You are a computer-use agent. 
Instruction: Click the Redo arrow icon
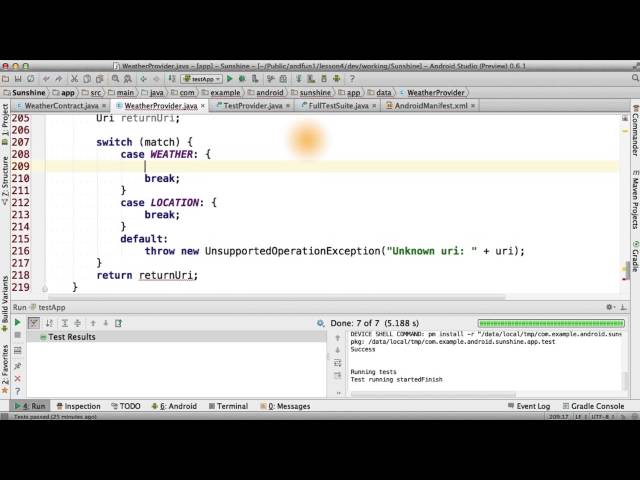59,79
